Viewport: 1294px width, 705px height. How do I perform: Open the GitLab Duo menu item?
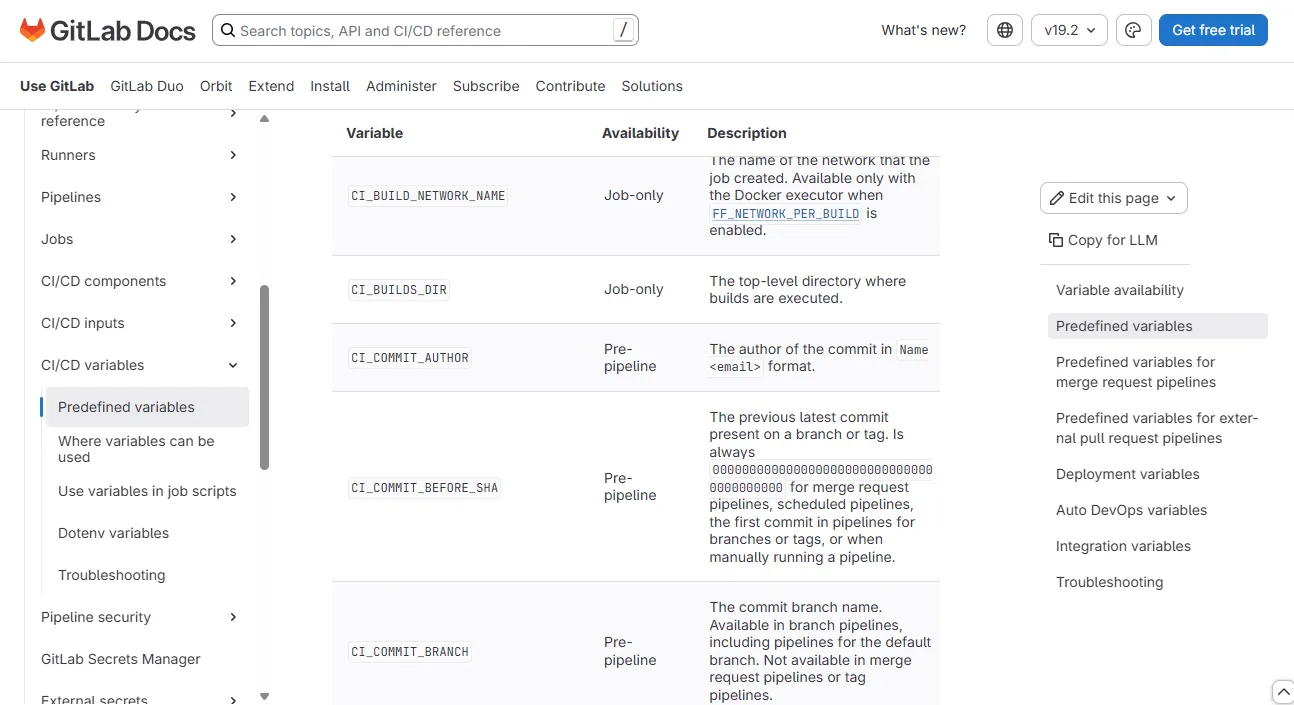click(x=147, y=86)
